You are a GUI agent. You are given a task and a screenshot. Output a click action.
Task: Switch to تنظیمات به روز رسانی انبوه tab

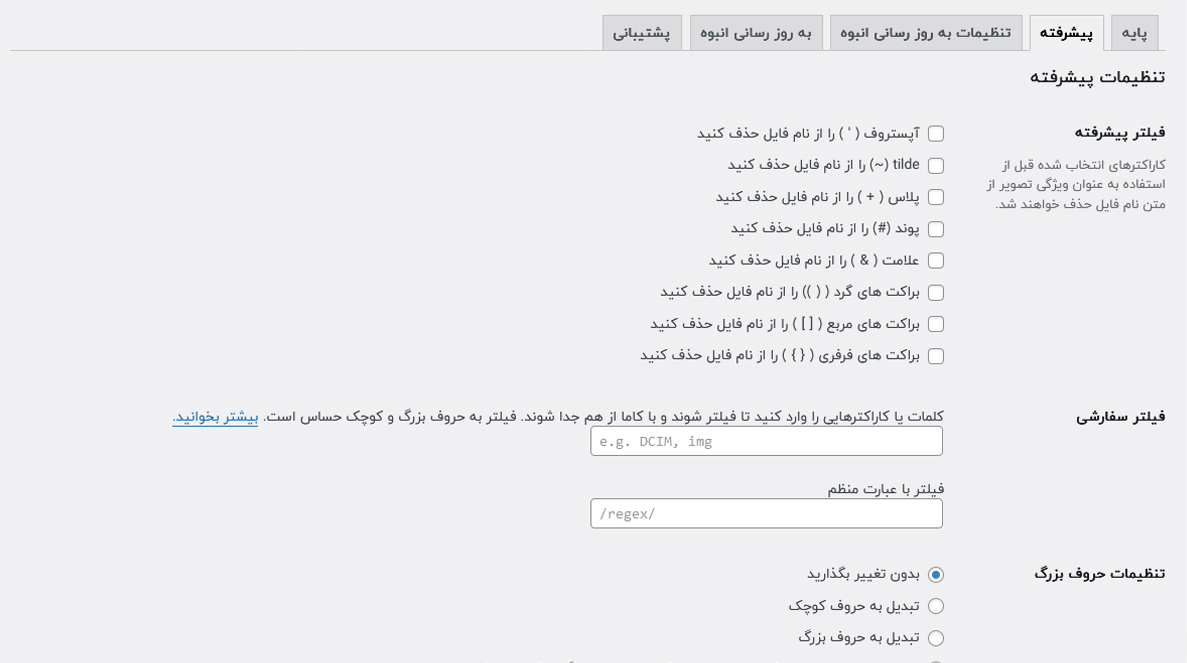[x=926, y=33]
